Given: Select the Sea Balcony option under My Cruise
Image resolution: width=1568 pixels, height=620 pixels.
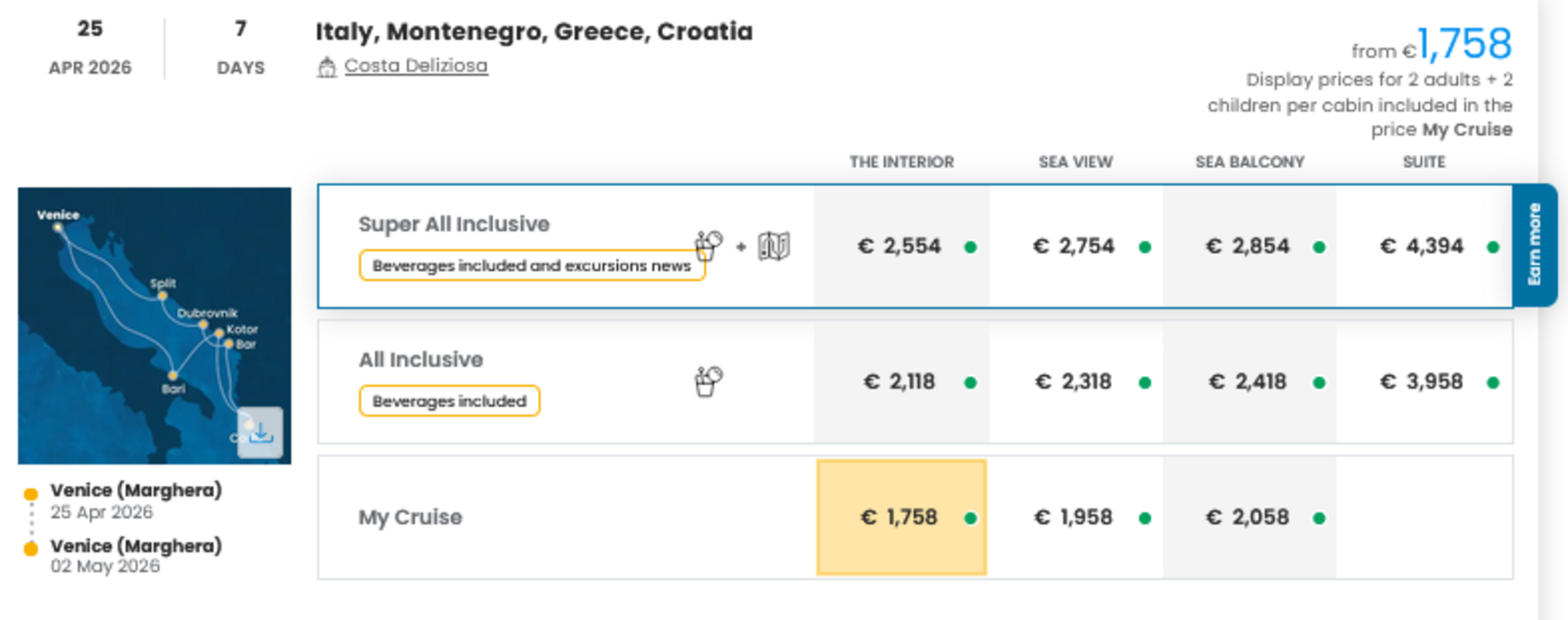Looking at the screenshot, I should point(1249,516).
